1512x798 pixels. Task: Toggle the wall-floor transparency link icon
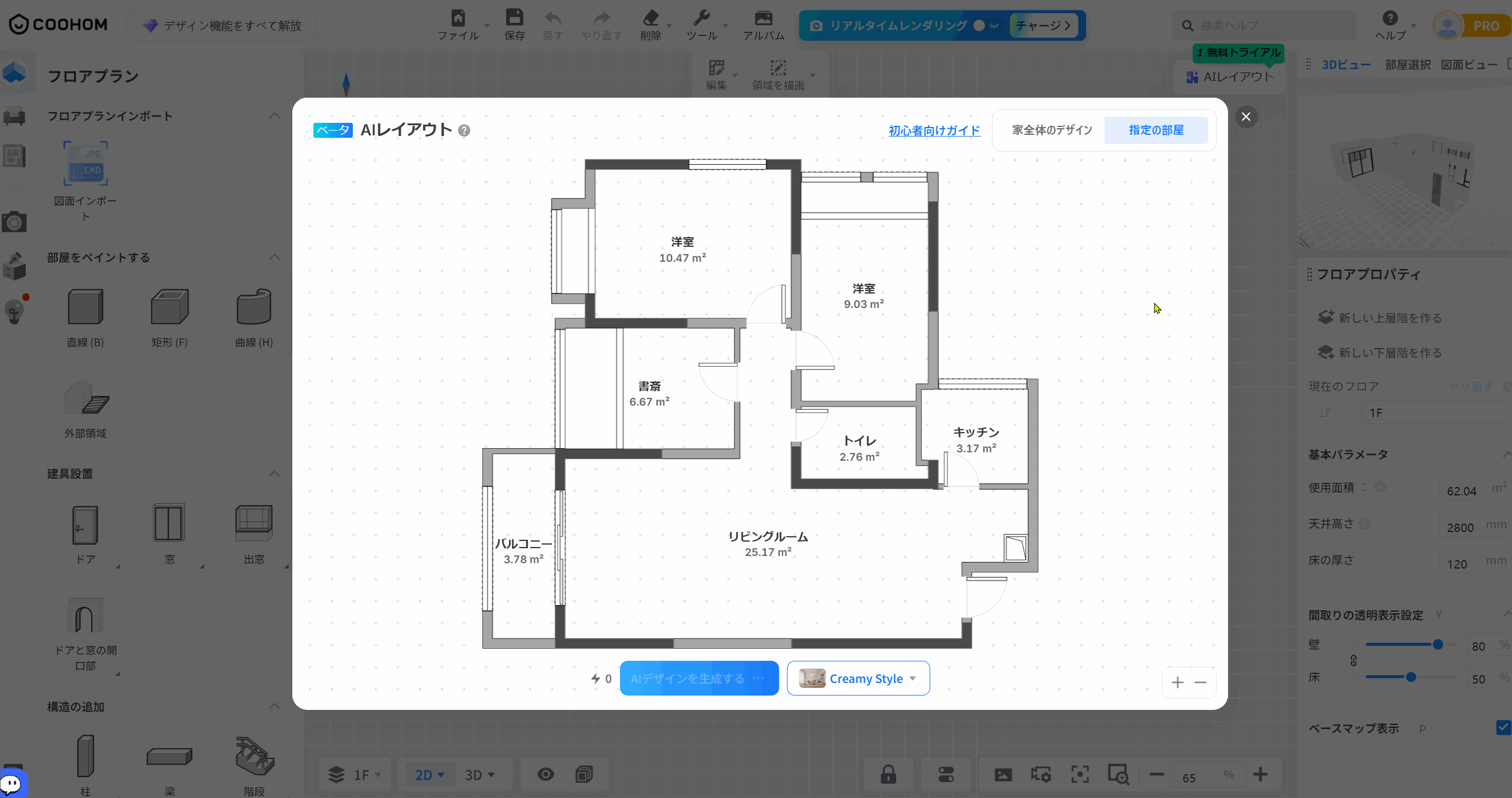click(1353, 660)
